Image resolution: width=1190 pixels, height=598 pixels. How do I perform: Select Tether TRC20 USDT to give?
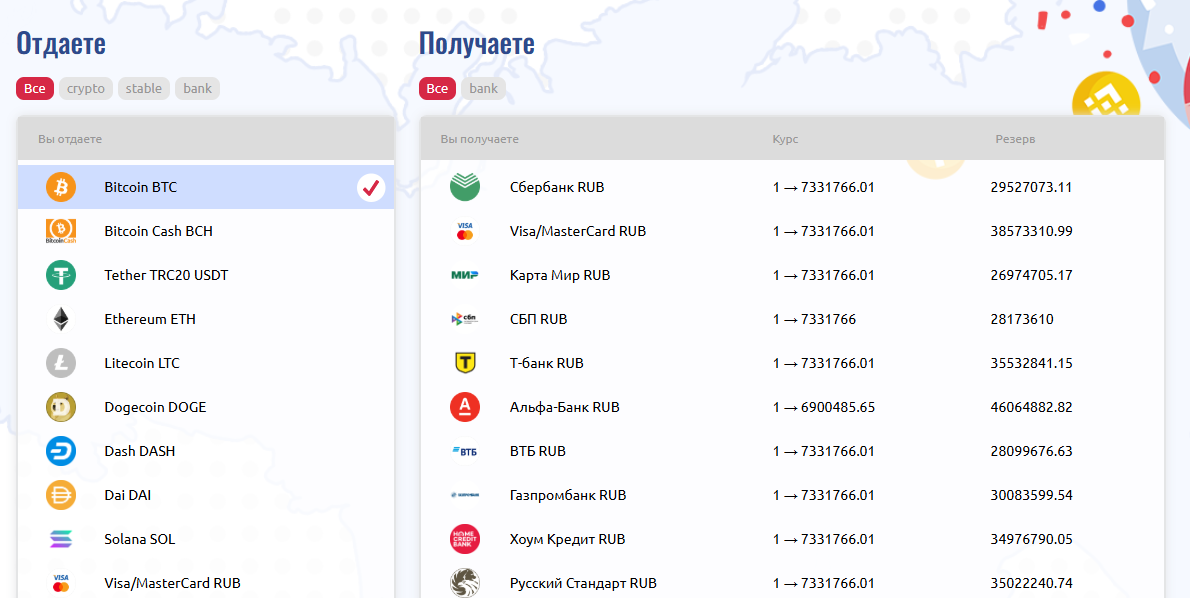pyautogui.click(x=206, y=275)
